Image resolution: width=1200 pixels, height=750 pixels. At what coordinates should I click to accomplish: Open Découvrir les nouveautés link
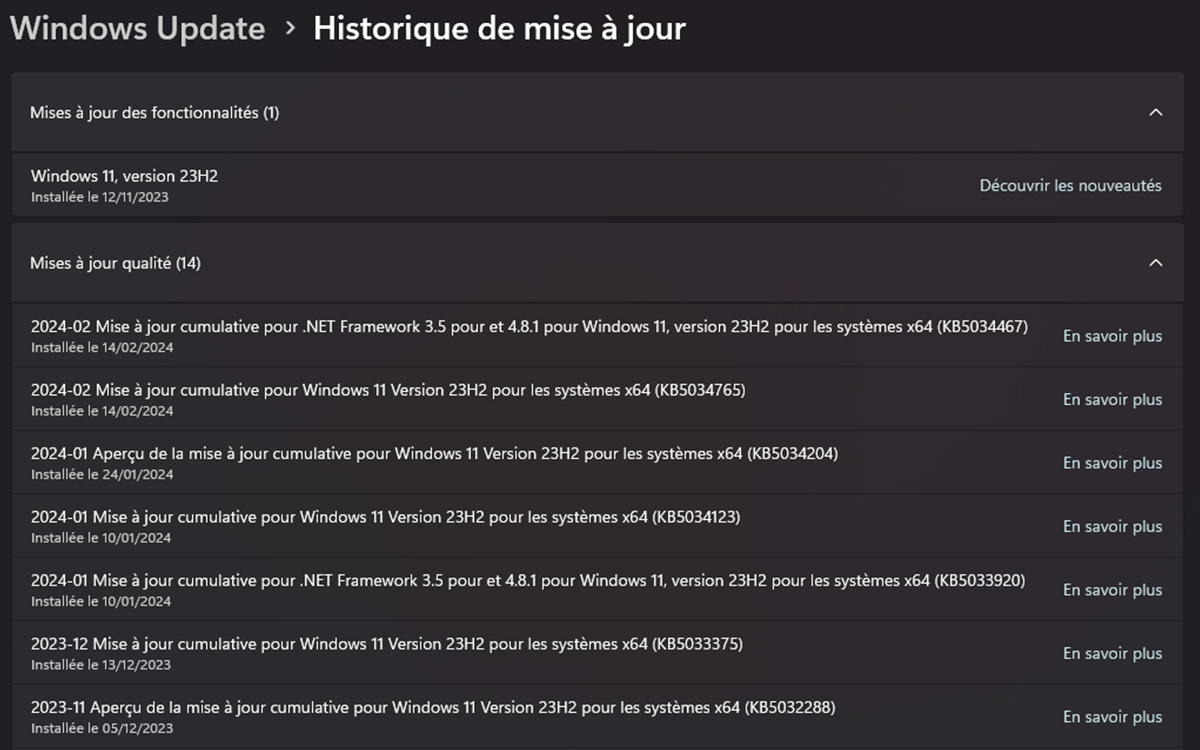click(1070, 185)
